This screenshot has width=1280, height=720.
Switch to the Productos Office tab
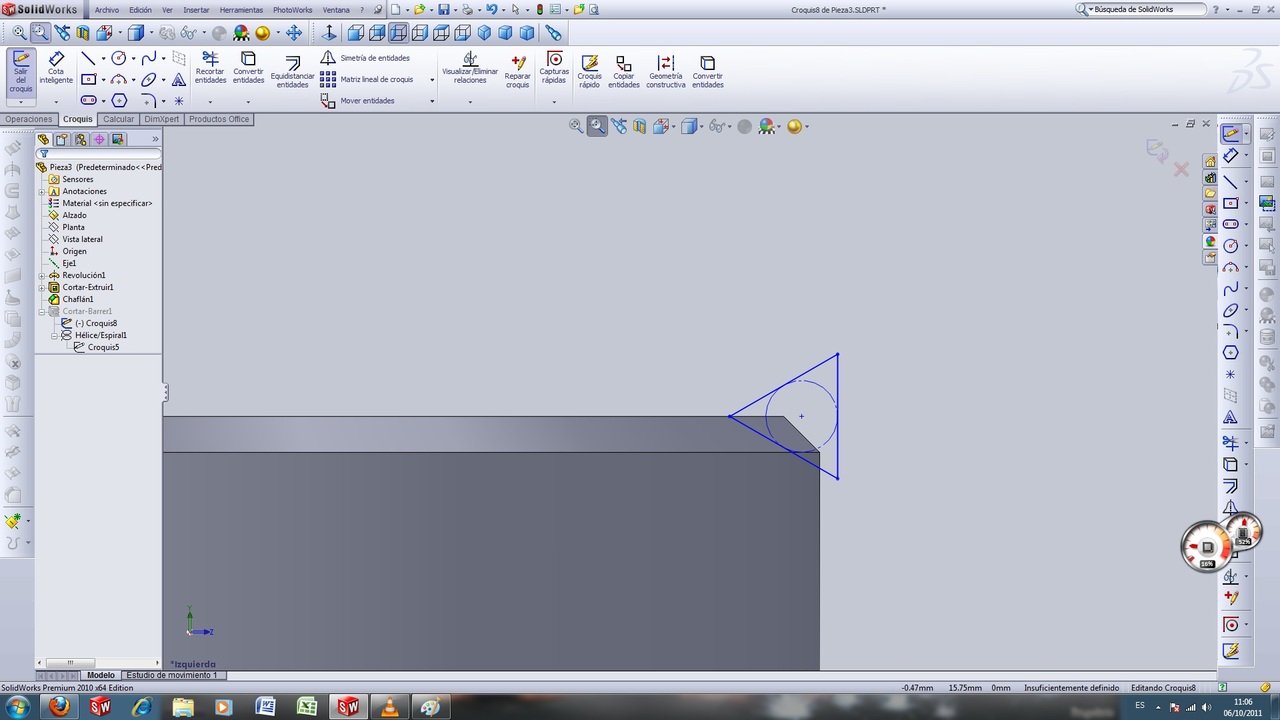click(x=219, y=119)
